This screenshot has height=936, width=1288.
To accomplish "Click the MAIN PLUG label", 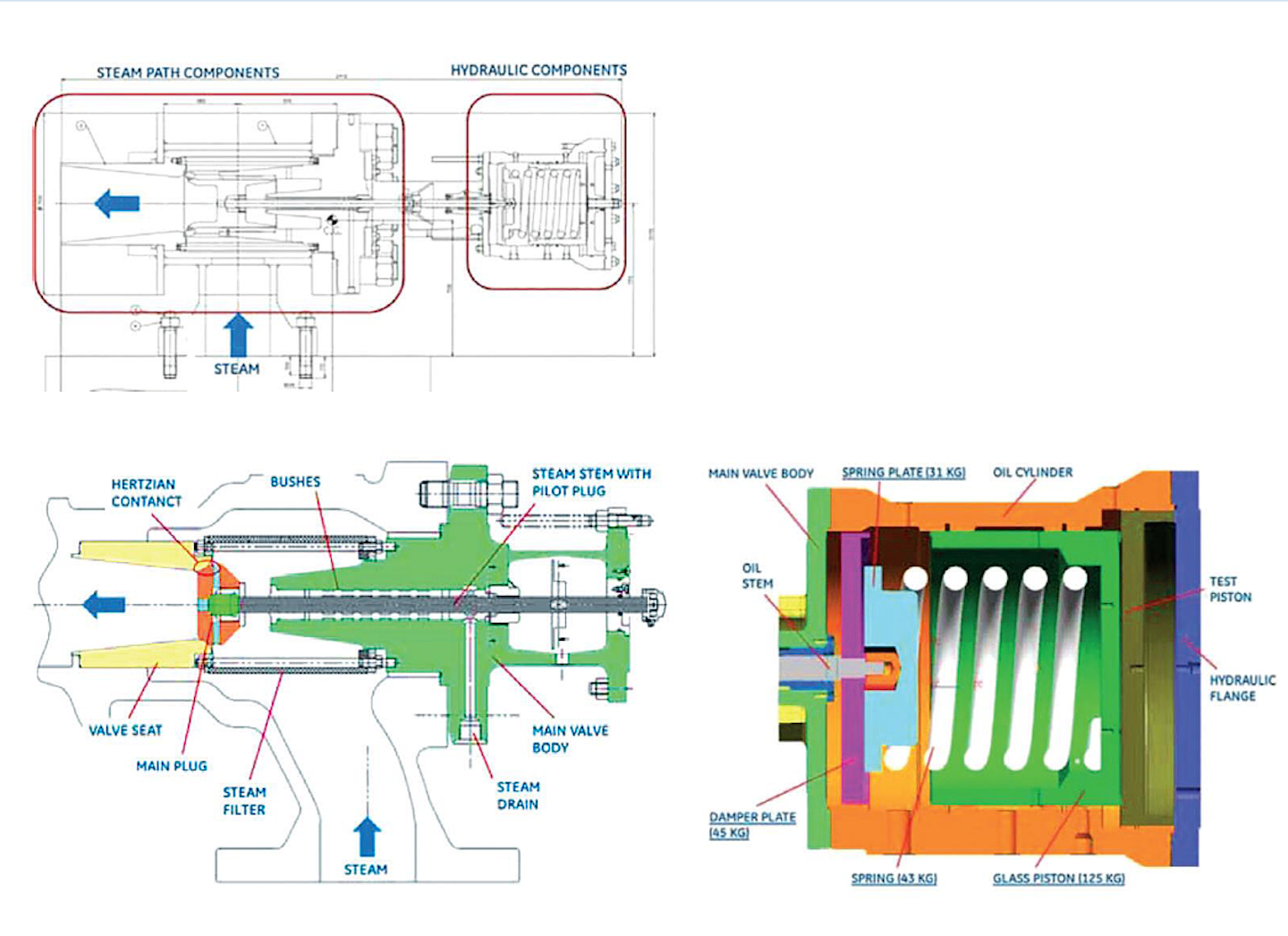I will 172,766.
